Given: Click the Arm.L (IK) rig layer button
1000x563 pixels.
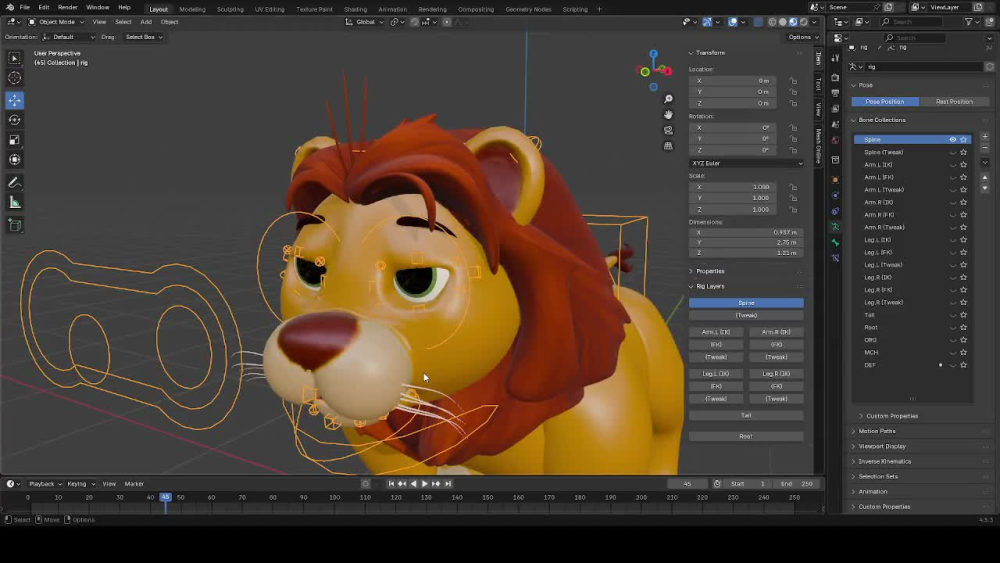Looking at the screenshot, I should pyautogui.click(x=716, y=332).
